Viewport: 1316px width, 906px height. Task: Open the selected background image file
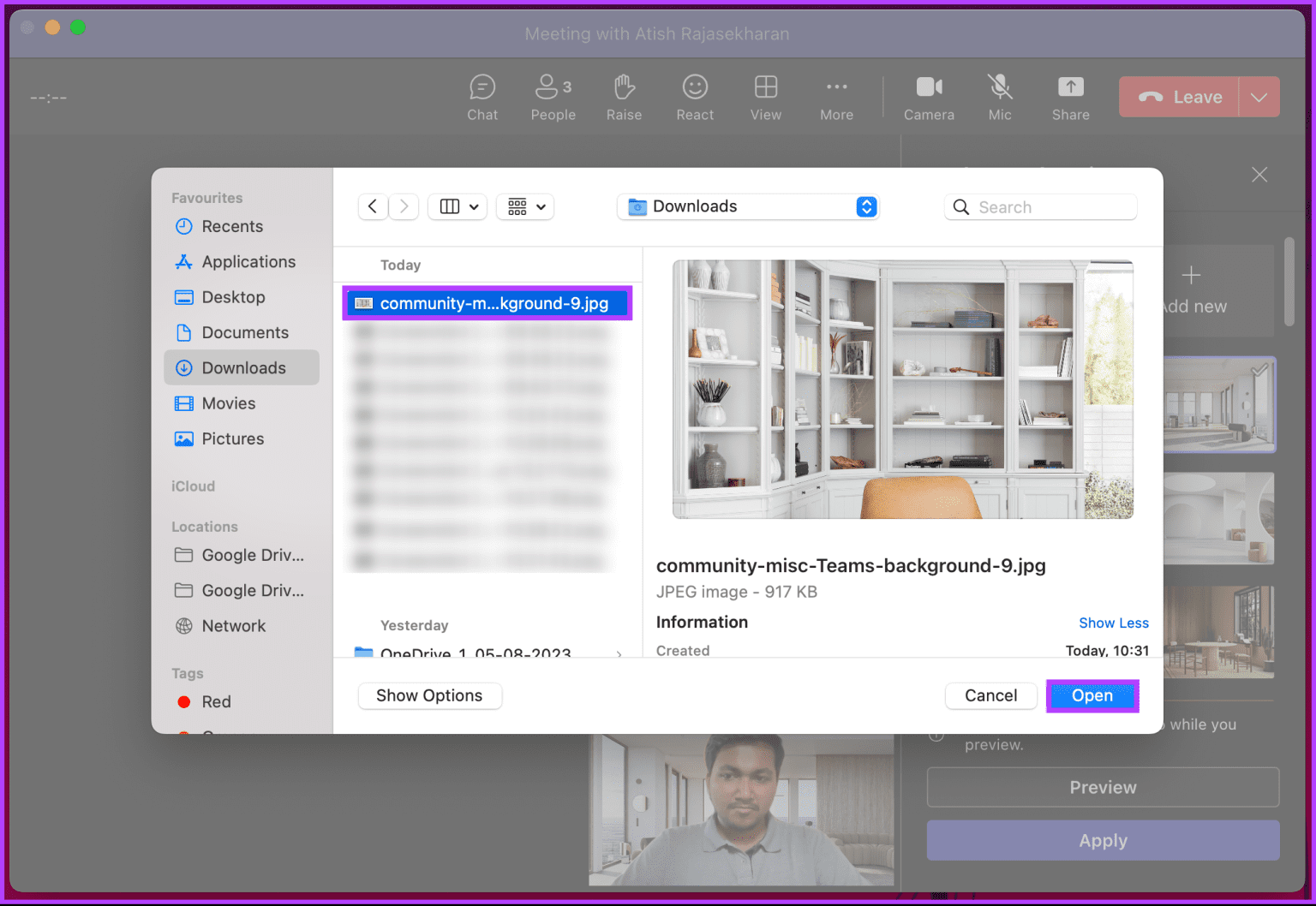[1092, 695]
